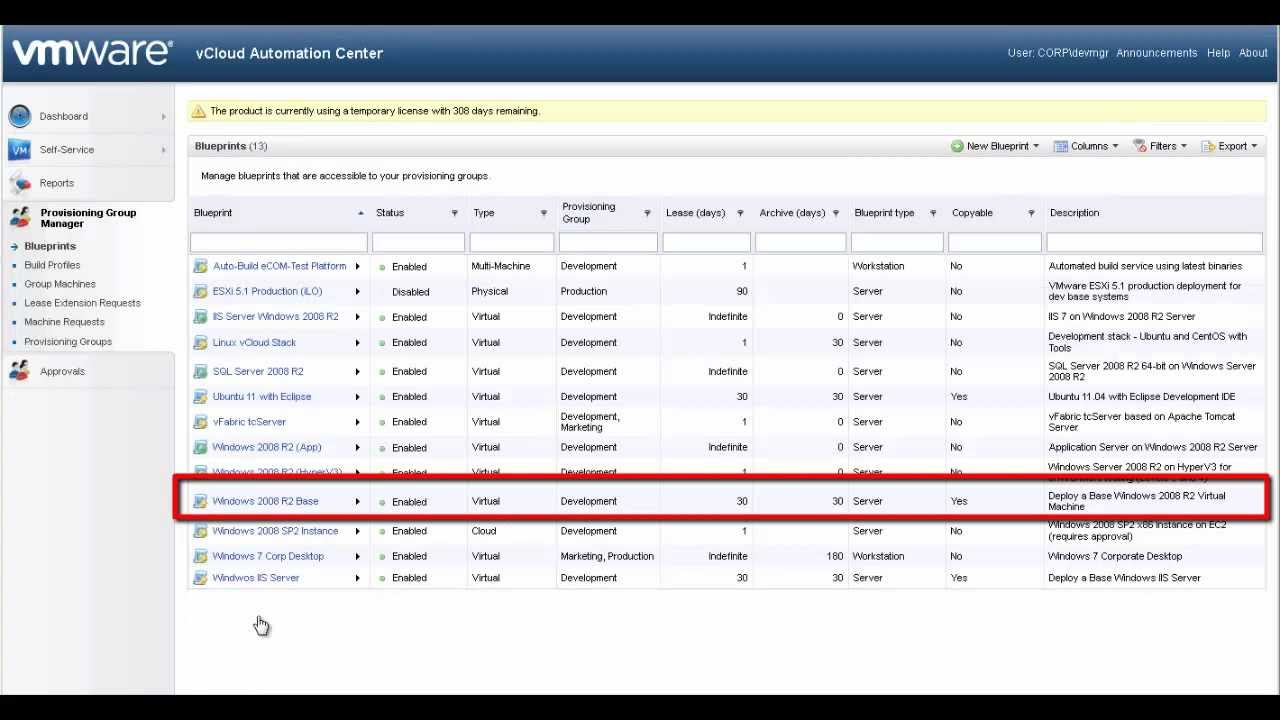
Task: Open the Help link
Action: 1218,53
